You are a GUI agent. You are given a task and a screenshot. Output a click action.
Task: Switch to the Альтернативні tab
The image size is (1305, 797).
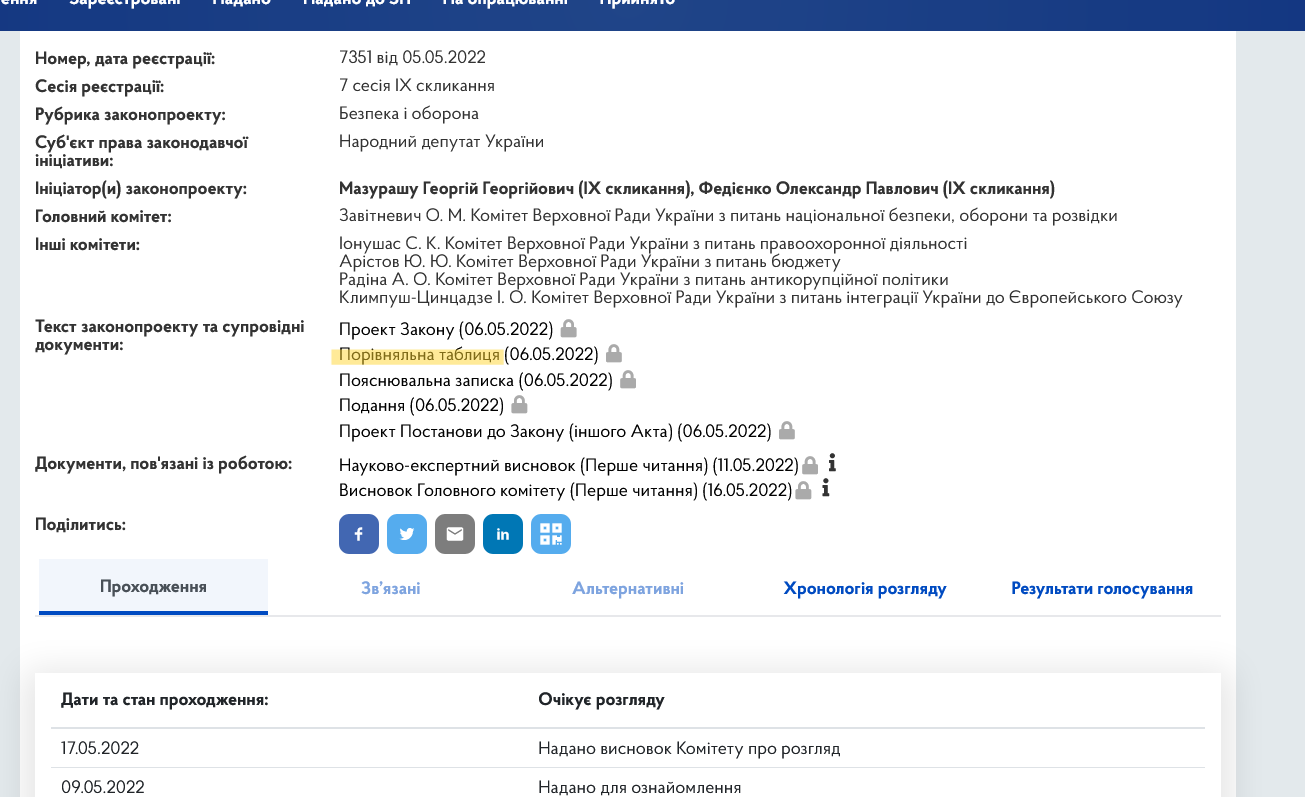coord(628,588)
